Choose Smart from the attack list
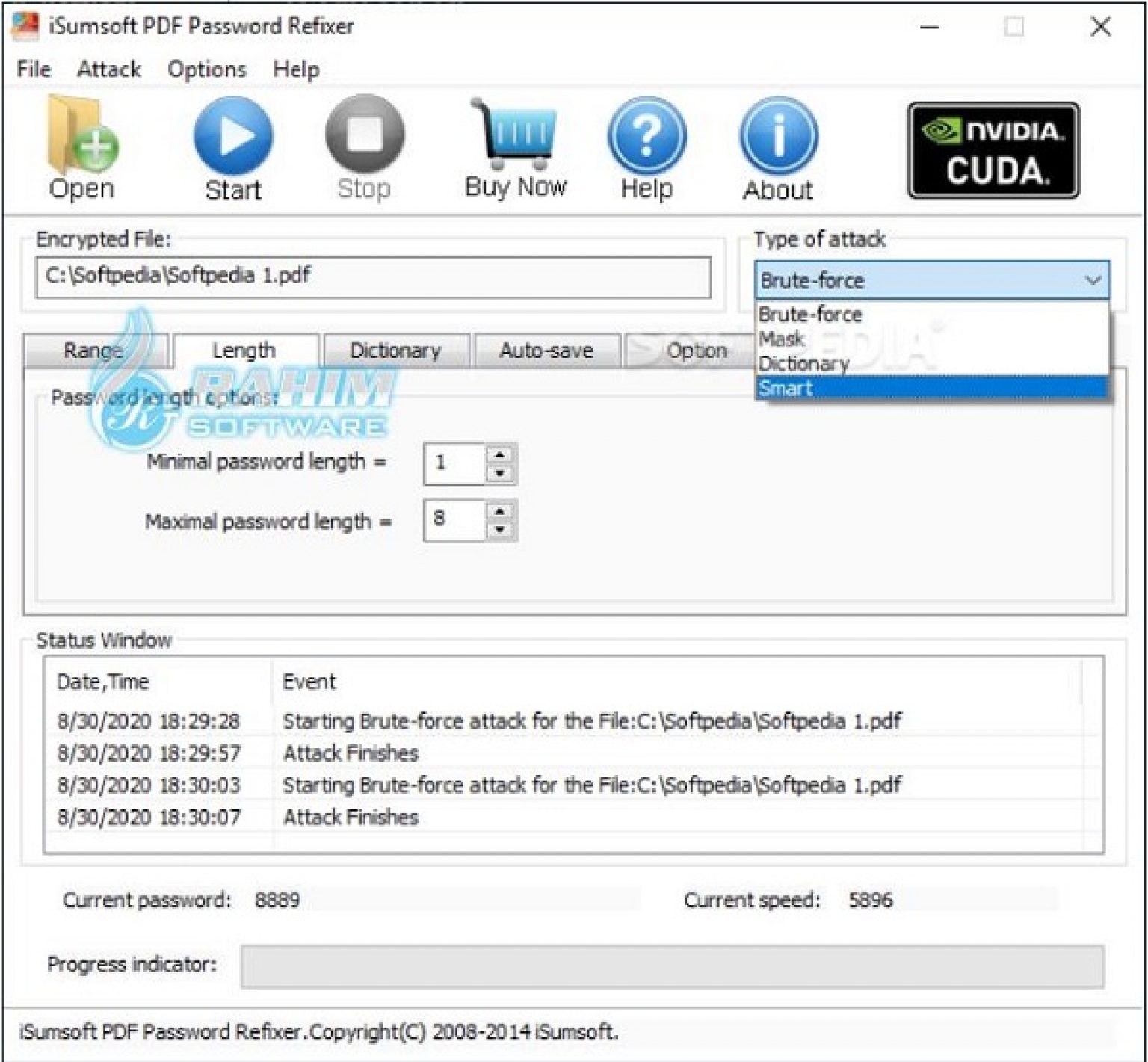The image size is (1148, 1062). pos(932,388)
